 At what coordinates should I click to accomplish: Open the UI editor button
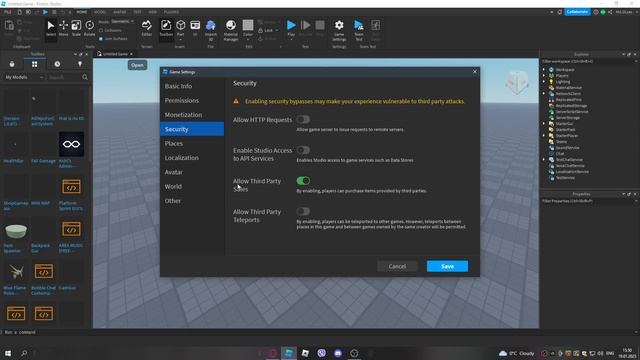[x=195, y=28]
